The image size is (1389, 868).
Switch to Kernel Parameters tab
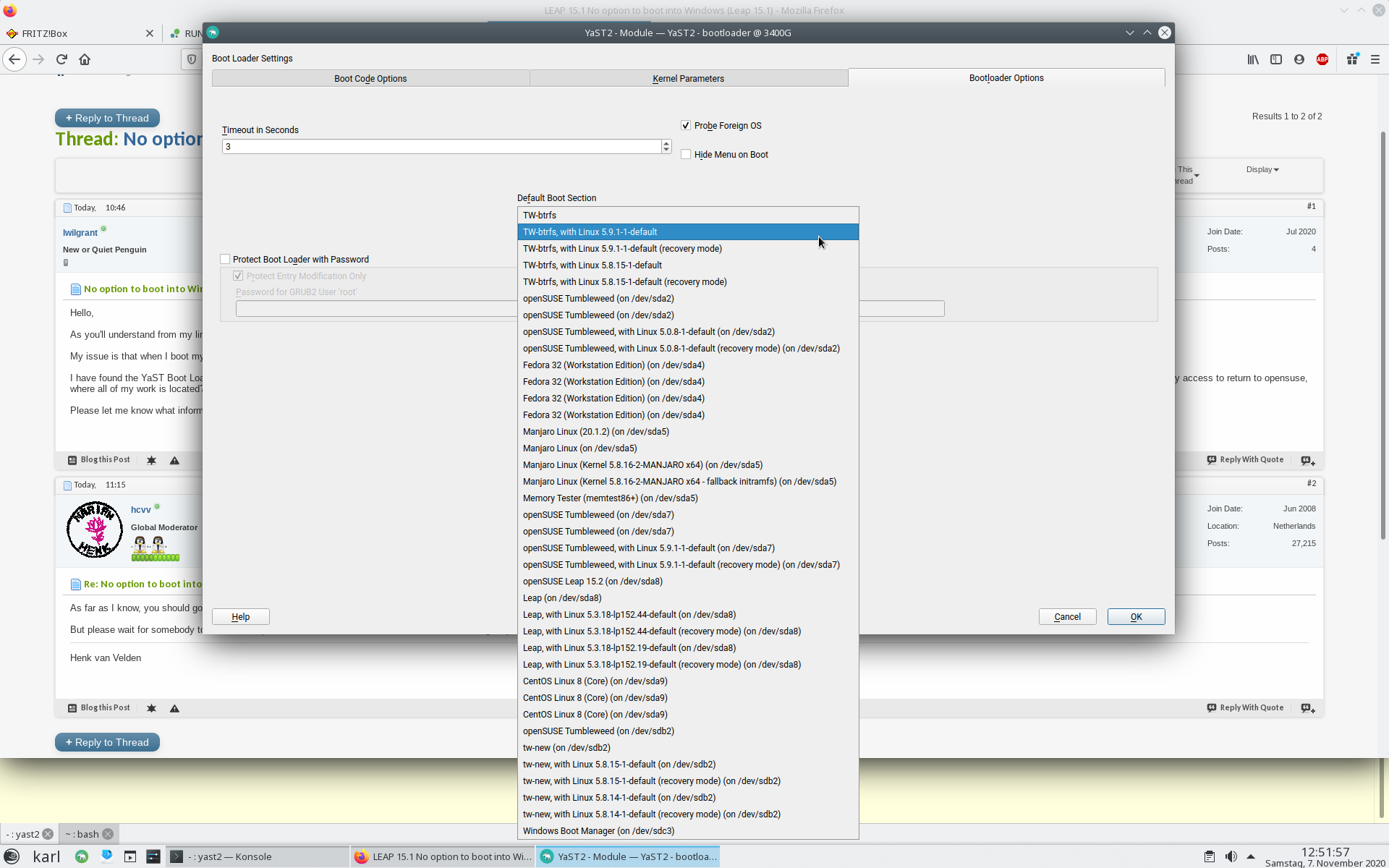coord(688,78)
